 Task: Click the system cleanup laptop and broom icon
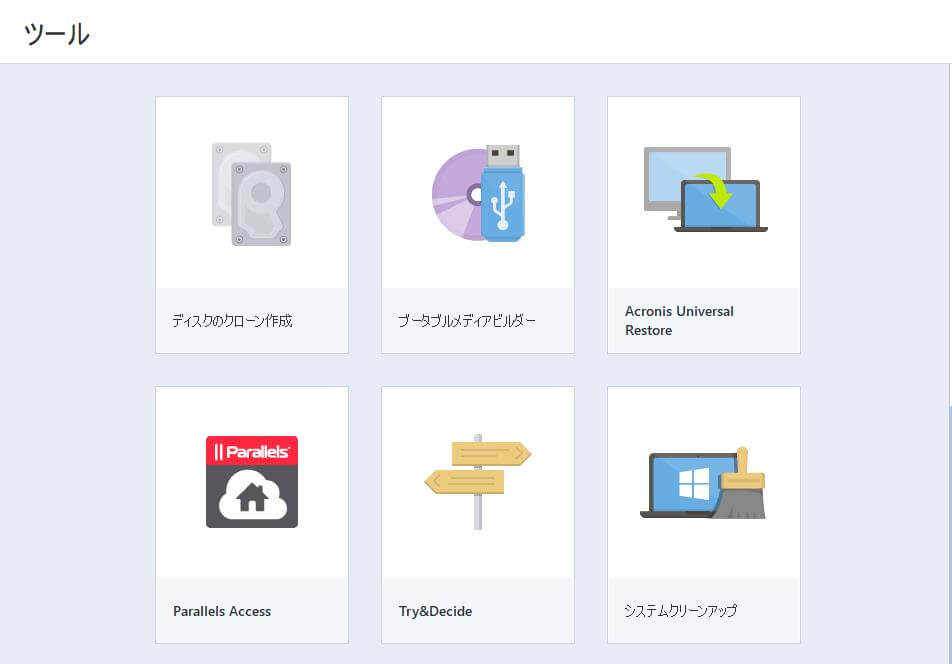703,483
